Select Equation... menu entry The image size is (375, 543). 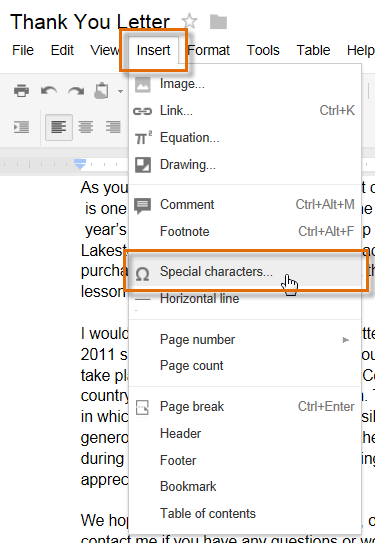tap(245, 138)
